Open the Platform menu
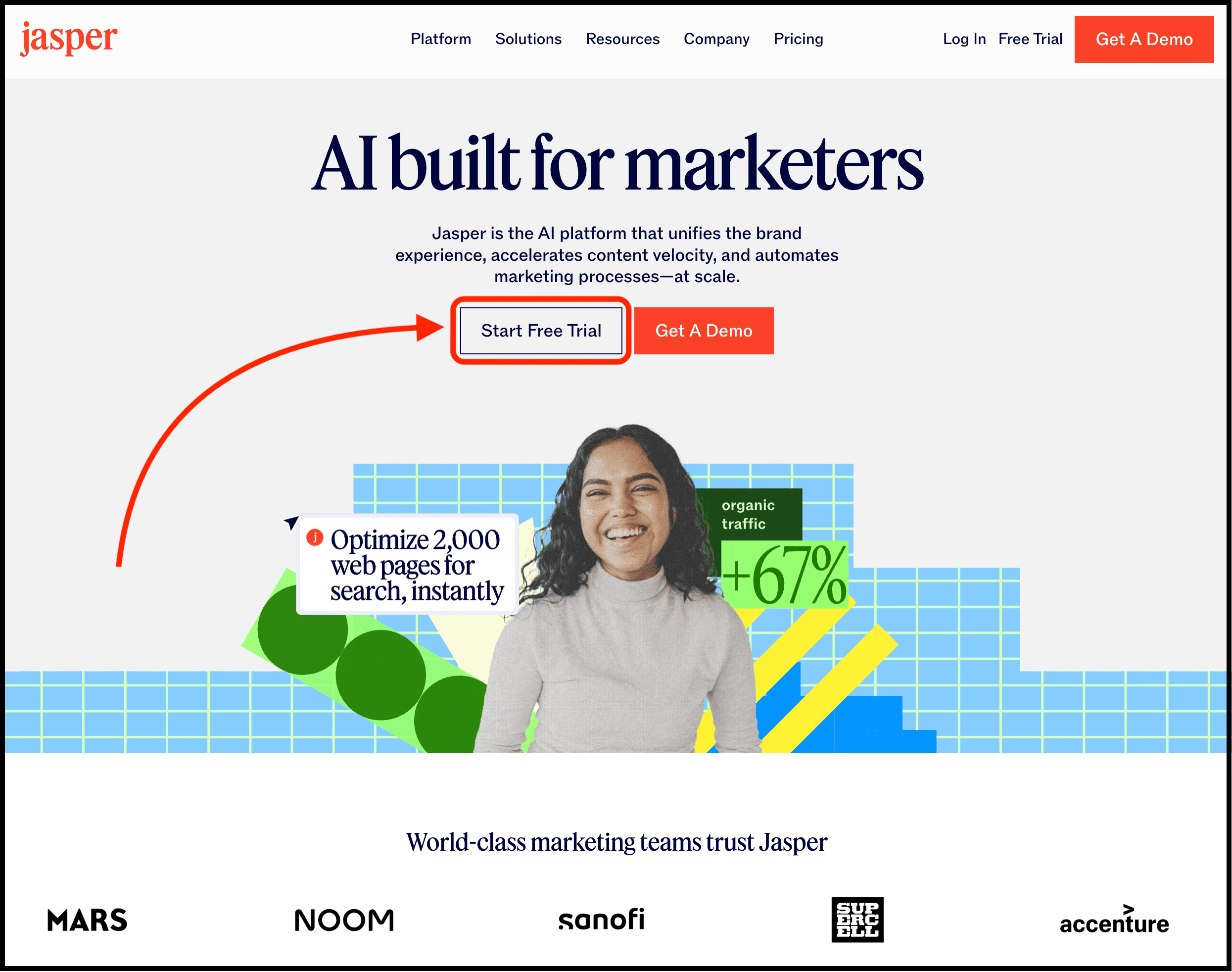 click(x=441, y=39)
